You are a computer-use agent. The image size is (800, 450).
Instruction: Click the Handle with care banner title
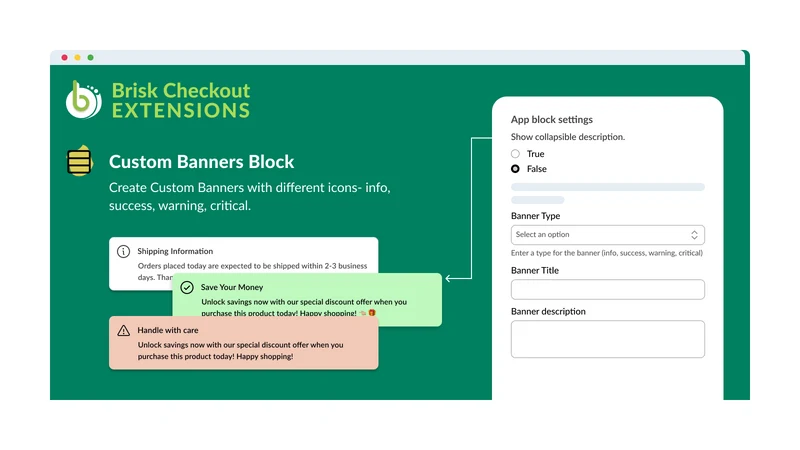(x=168, y=330)
